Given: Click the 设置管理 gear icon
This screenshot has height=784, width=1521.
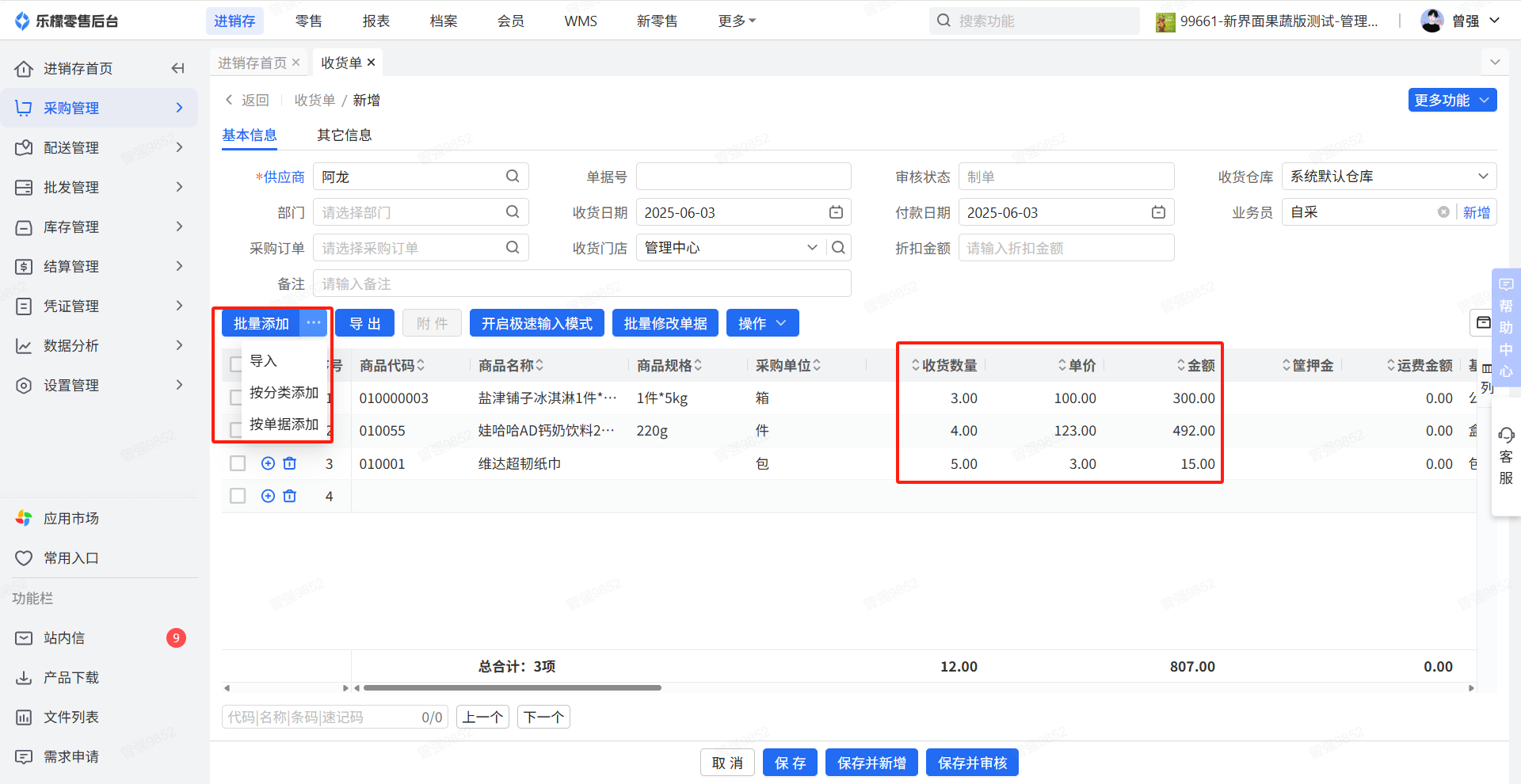Looking at the screenshot, I should (x=24, y=385).
